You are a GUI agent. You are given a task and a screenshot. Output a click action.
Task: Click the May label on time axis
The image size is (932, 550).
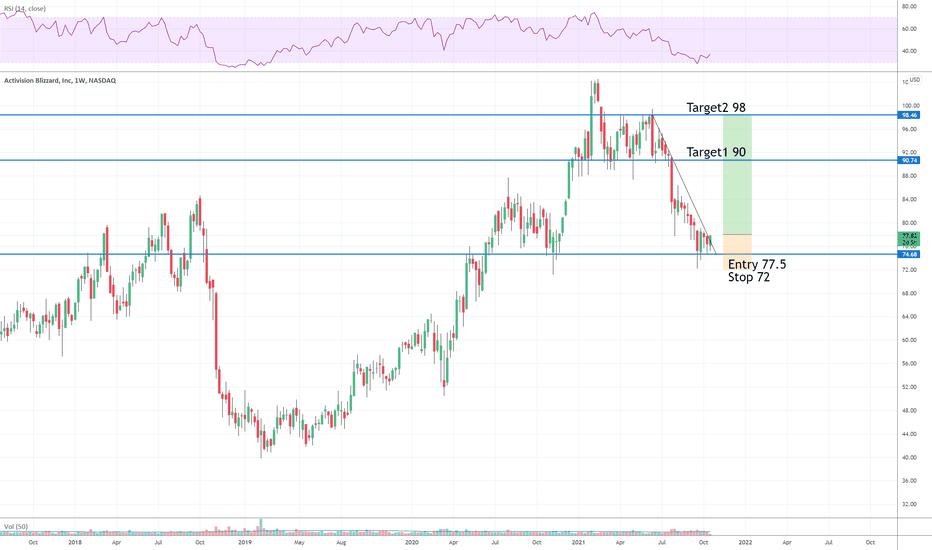click(x=299, y=542)
